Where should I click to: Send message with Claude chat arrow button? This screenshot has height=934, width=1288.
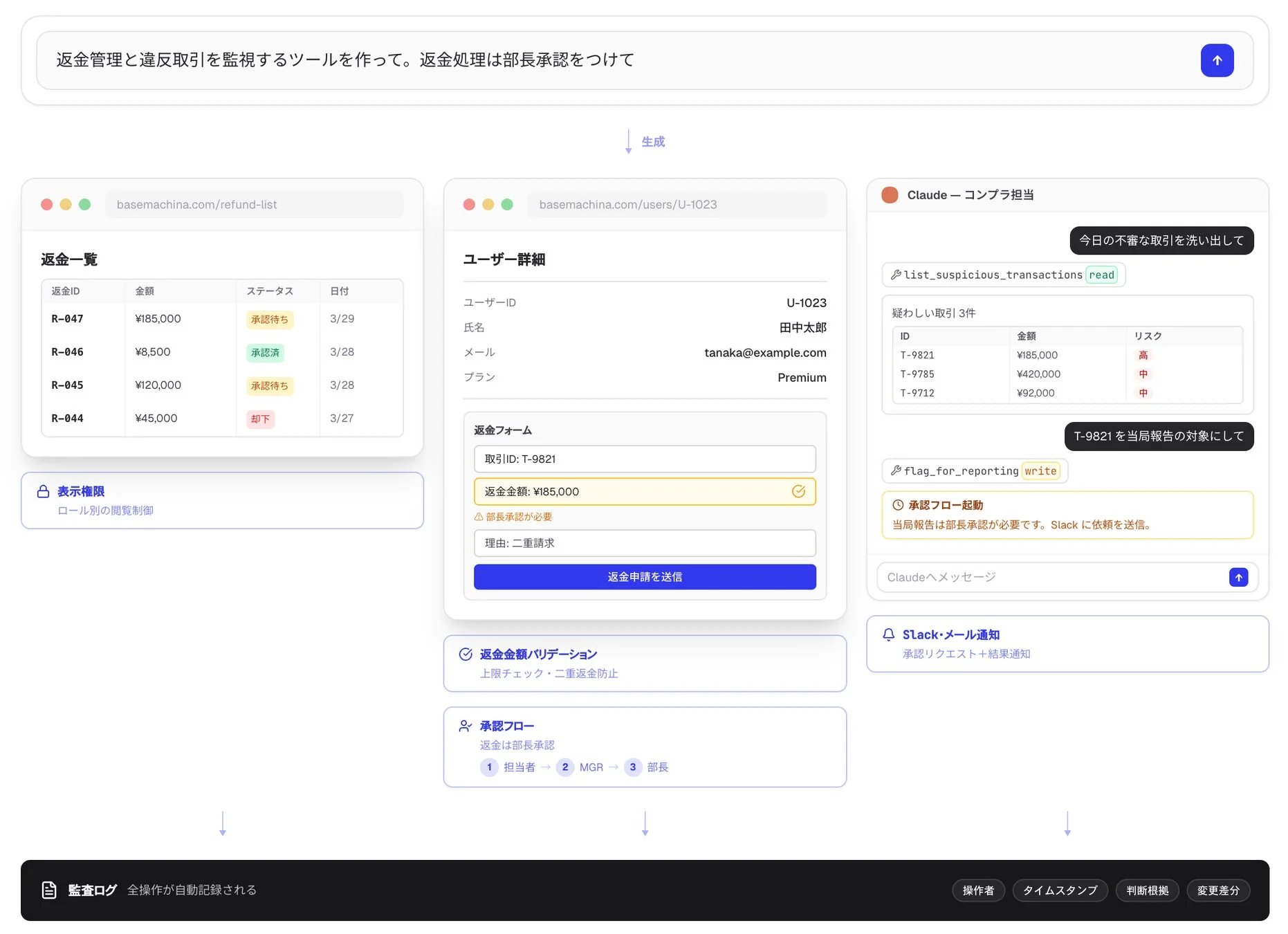pyautogui.click(x=1238, y=577)
